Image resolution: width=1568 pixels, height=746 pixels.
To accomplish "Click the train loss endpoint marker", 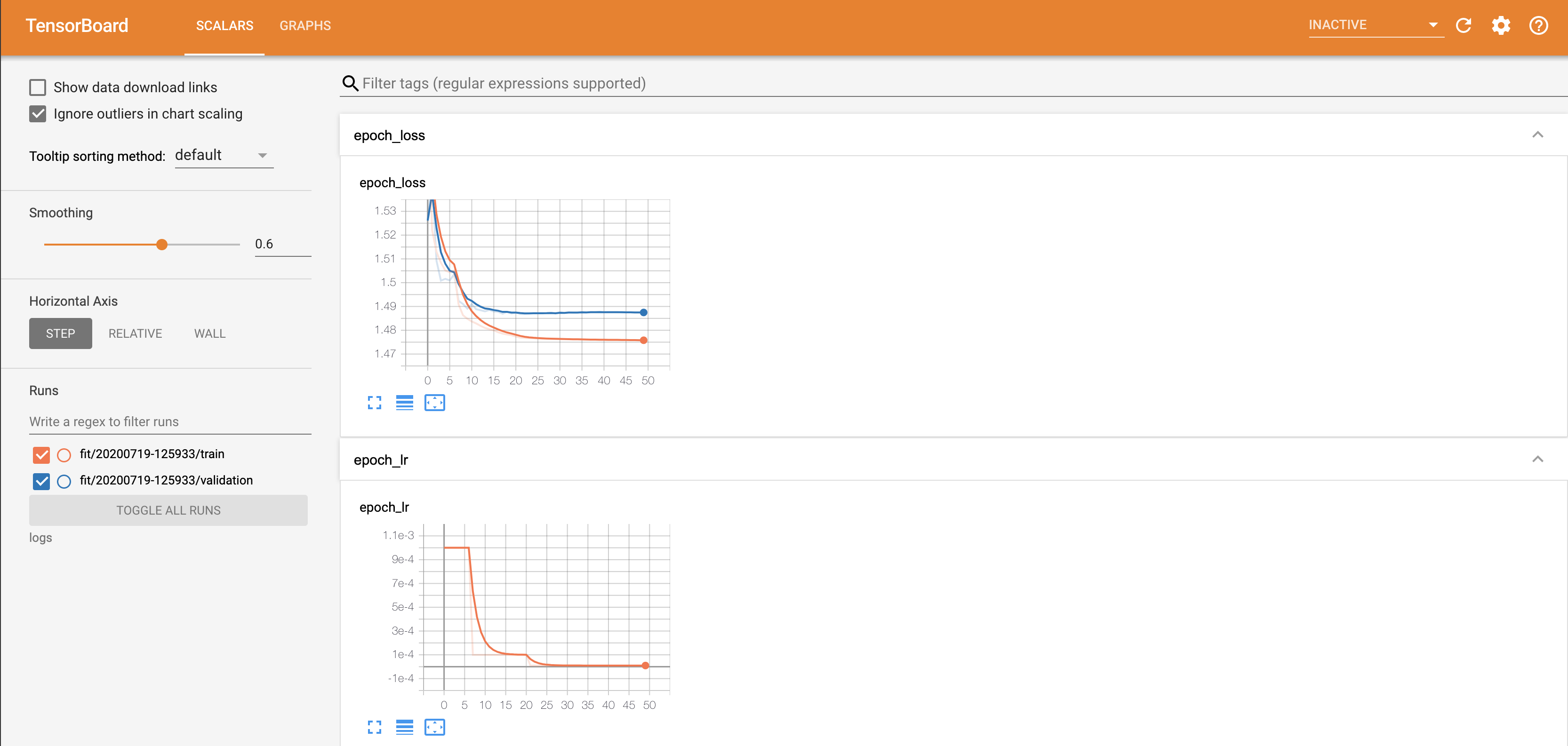I will [643, 341].
